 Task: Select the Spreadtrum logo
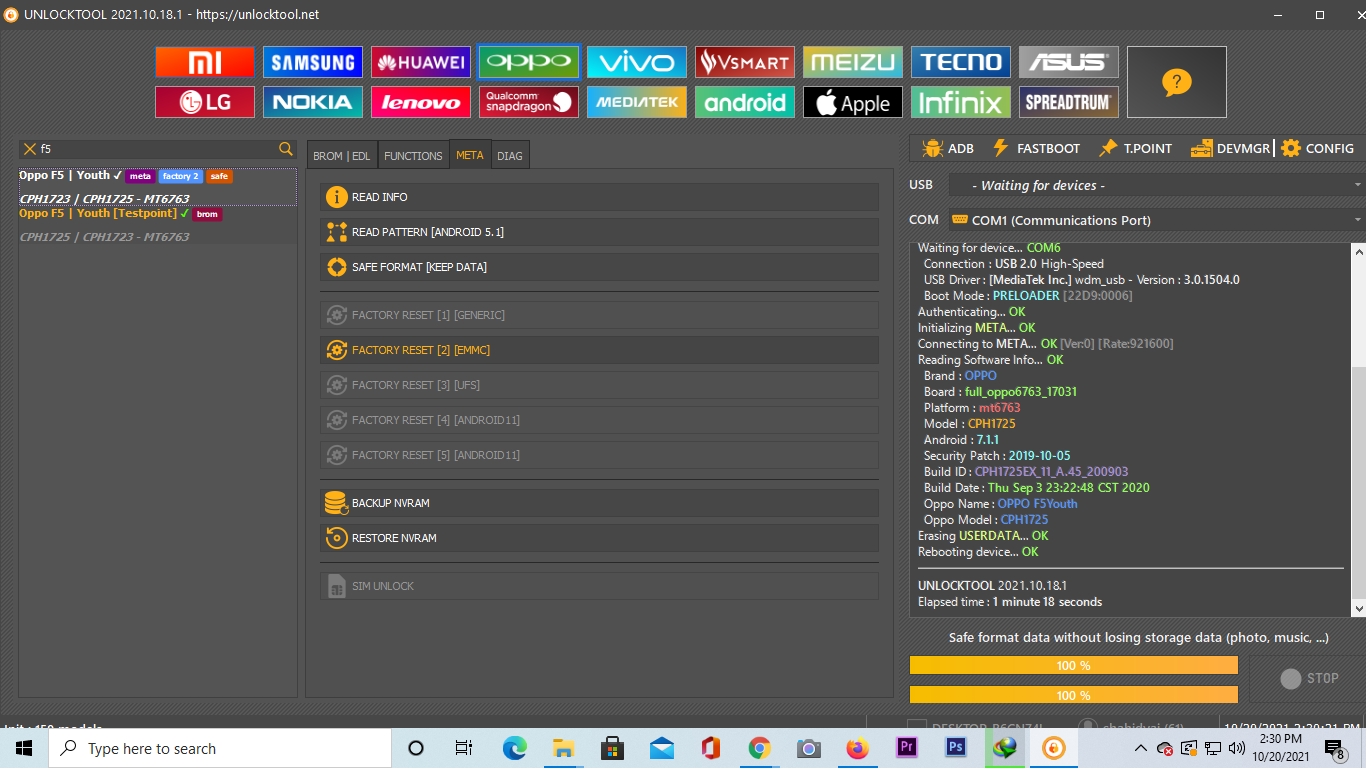(x=1069, y=102)
